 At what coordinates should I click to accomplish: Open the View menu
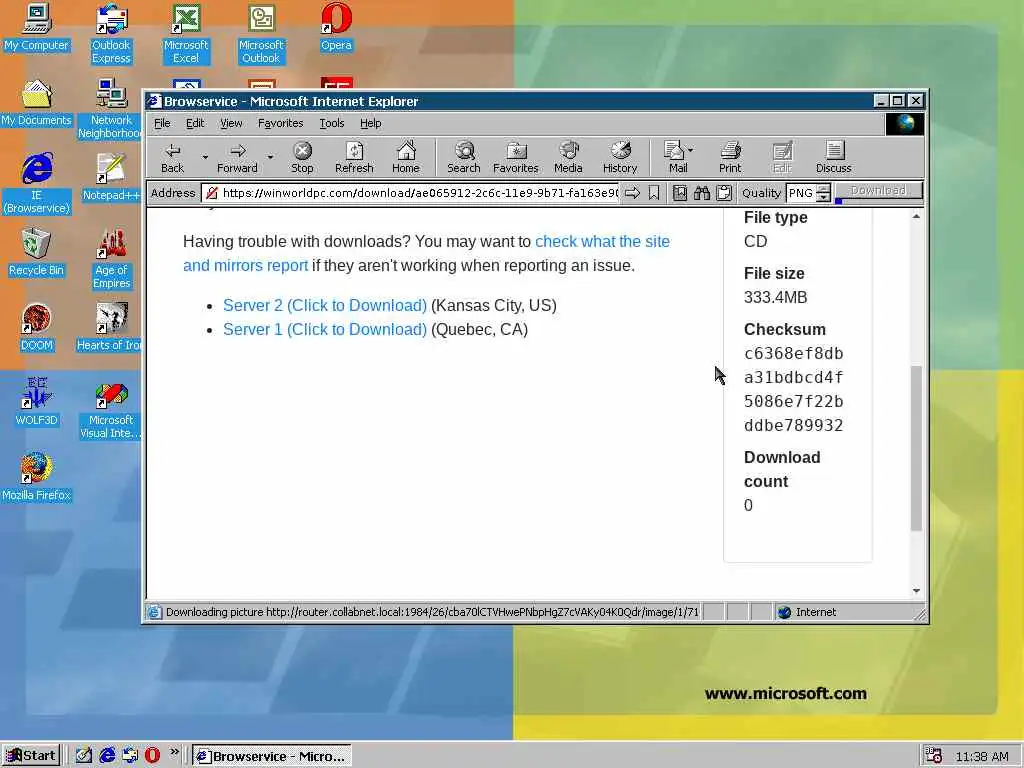(231, 123)
